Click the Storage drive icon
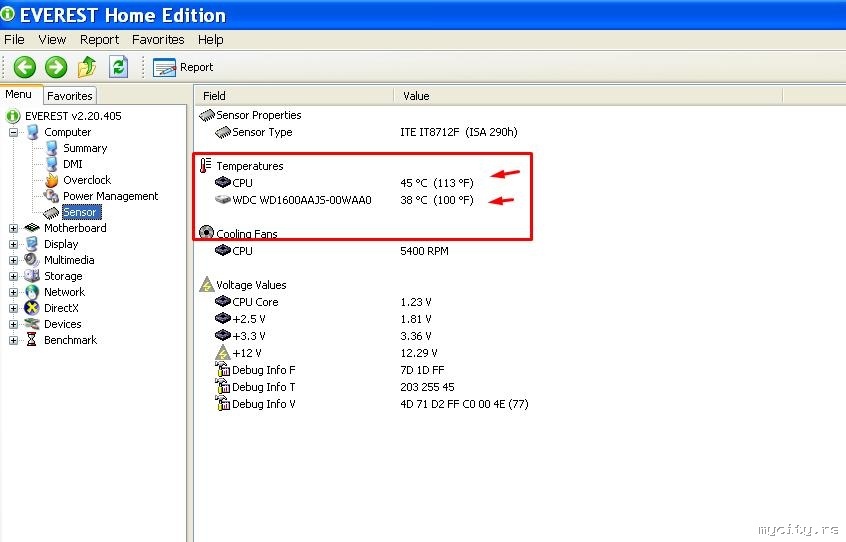This screenshot has width=846, height=542. pos(32,276)
